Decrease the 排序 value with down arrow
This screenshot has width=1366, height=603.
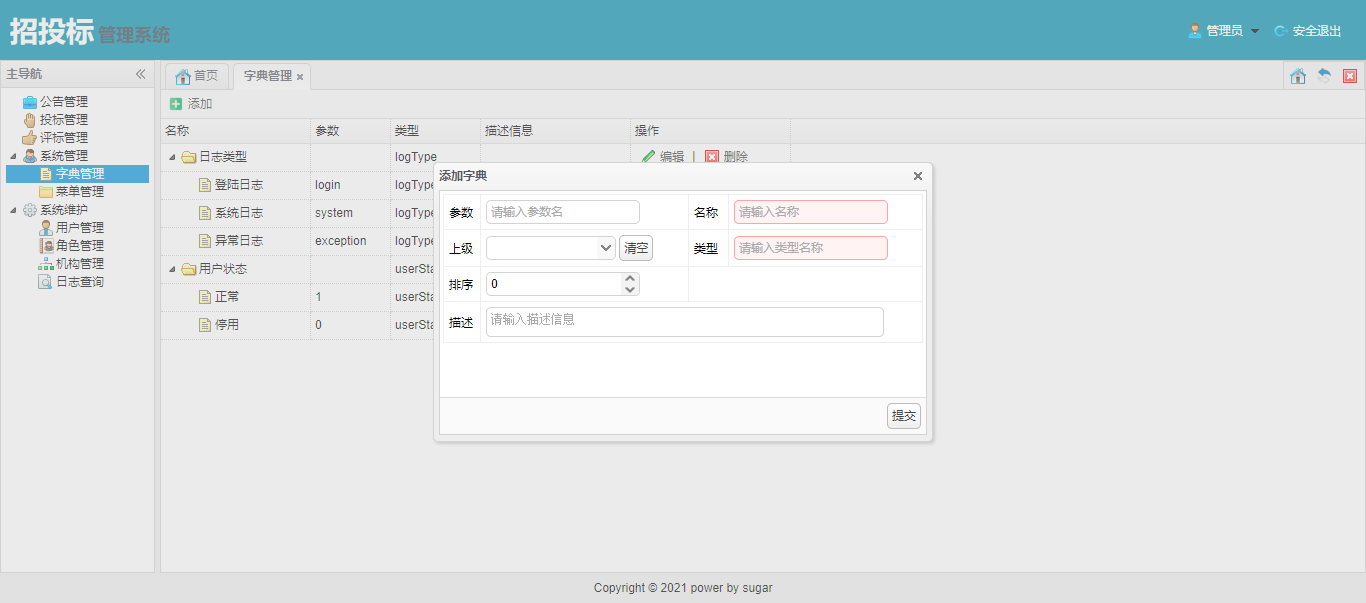(x=630, y=290)
